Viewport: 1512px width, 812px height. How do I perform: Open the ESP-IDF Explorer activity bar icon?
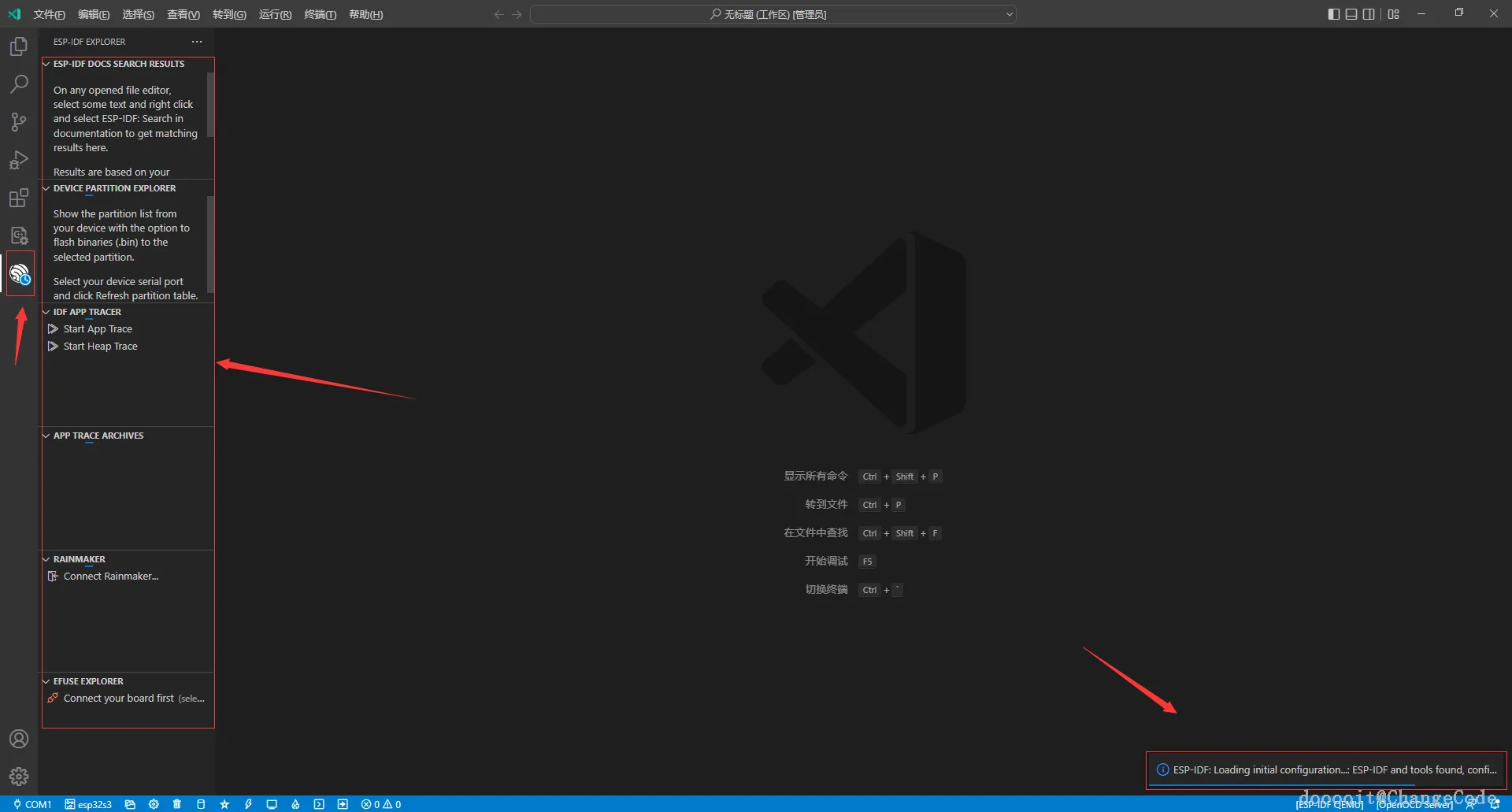(20, 274)
